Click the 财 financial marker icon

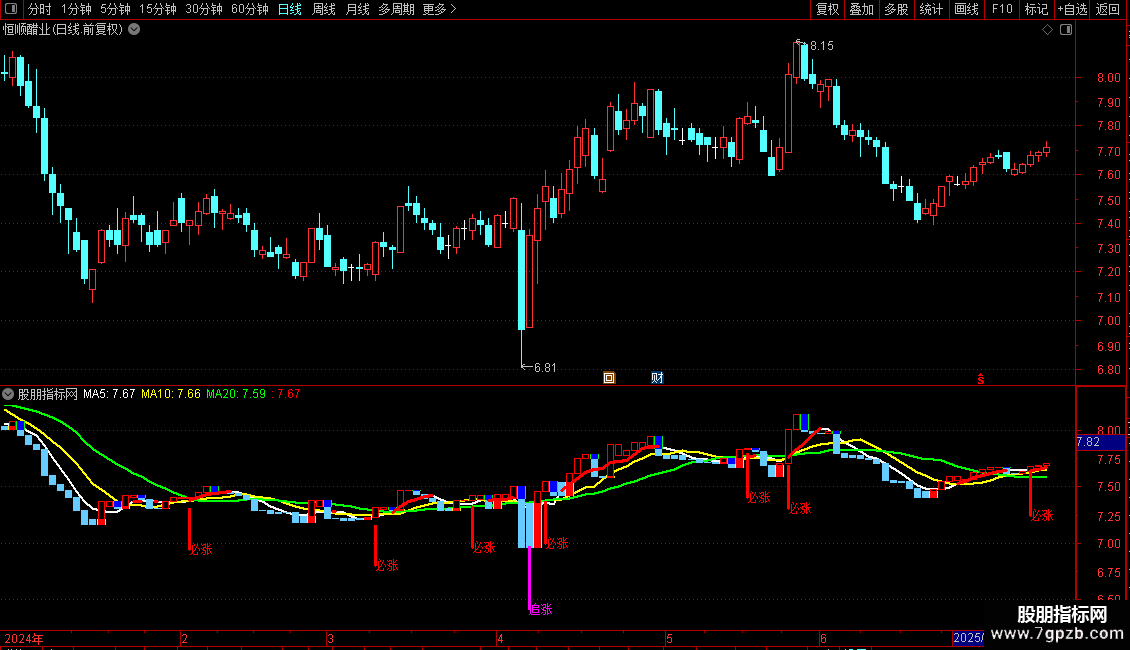(x=657, y=378)
